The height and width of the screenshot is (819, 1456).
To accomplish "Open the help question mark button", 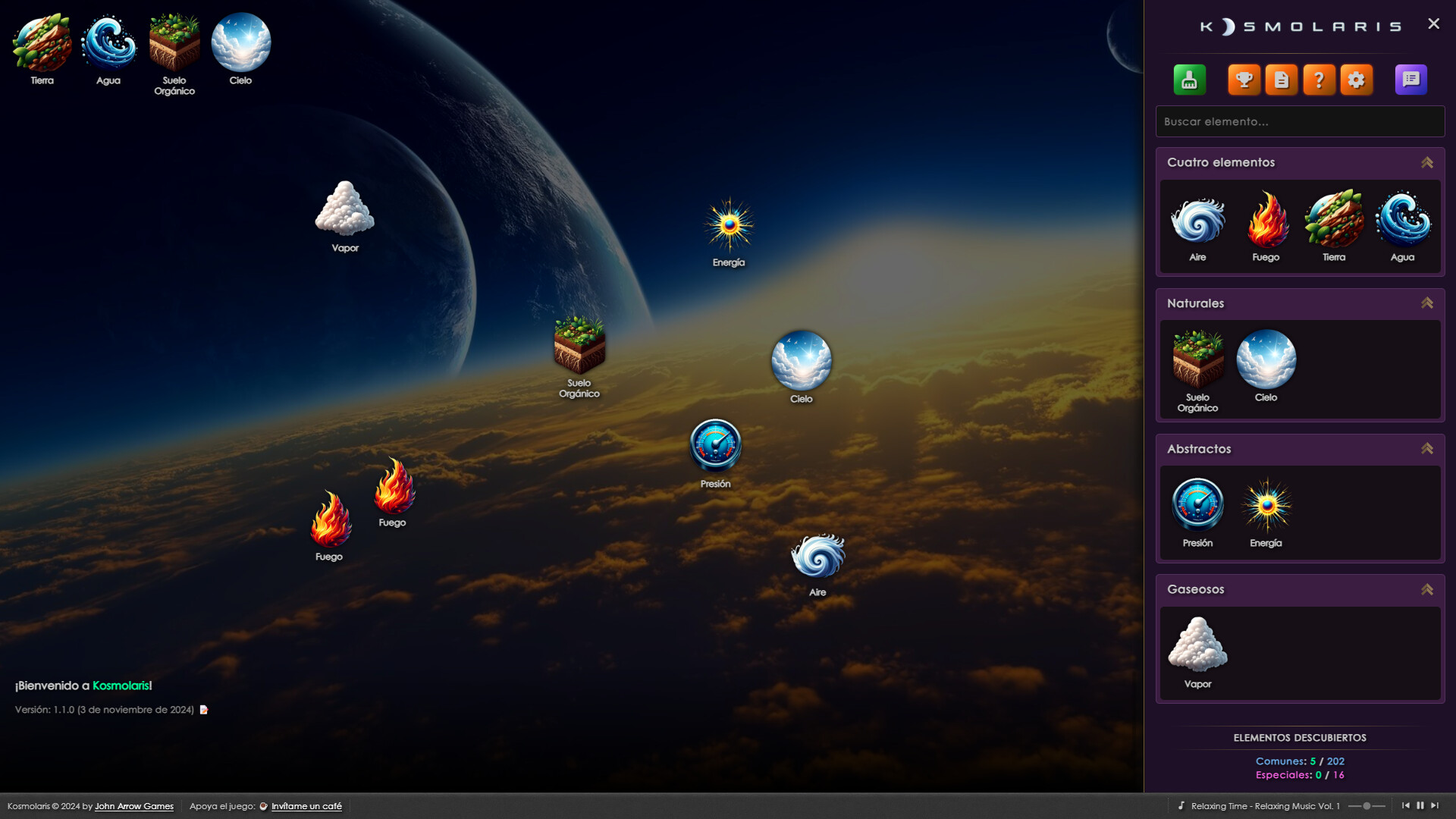I will (1319, 80).
